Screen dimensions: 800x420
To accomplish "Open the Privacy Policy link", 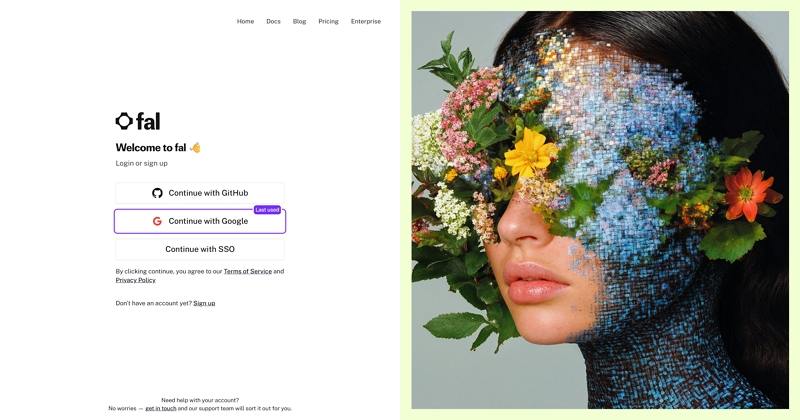I will point(136,280).
